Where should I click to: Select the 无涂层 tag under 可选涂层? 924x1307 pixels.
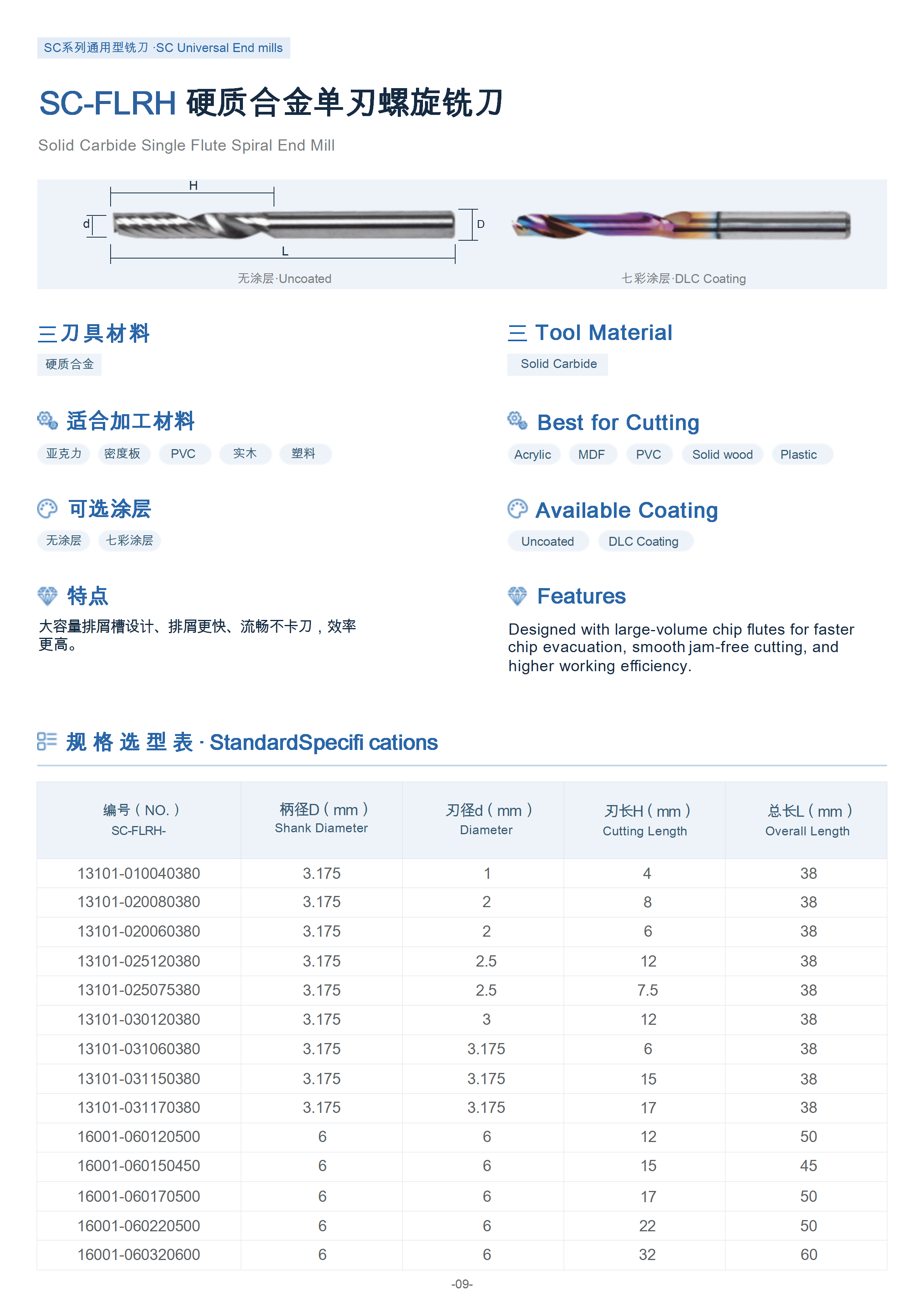click(x=64, y=540)
